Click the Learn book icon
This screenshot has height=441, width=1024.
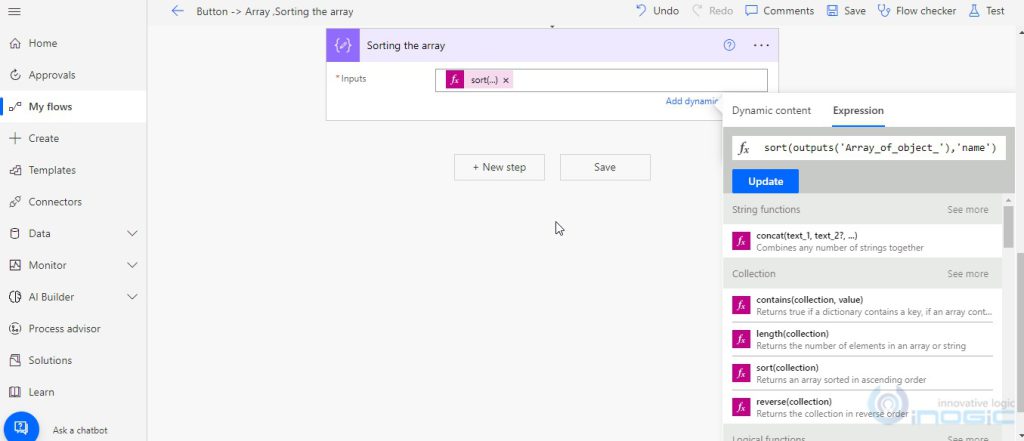point(15,392)
